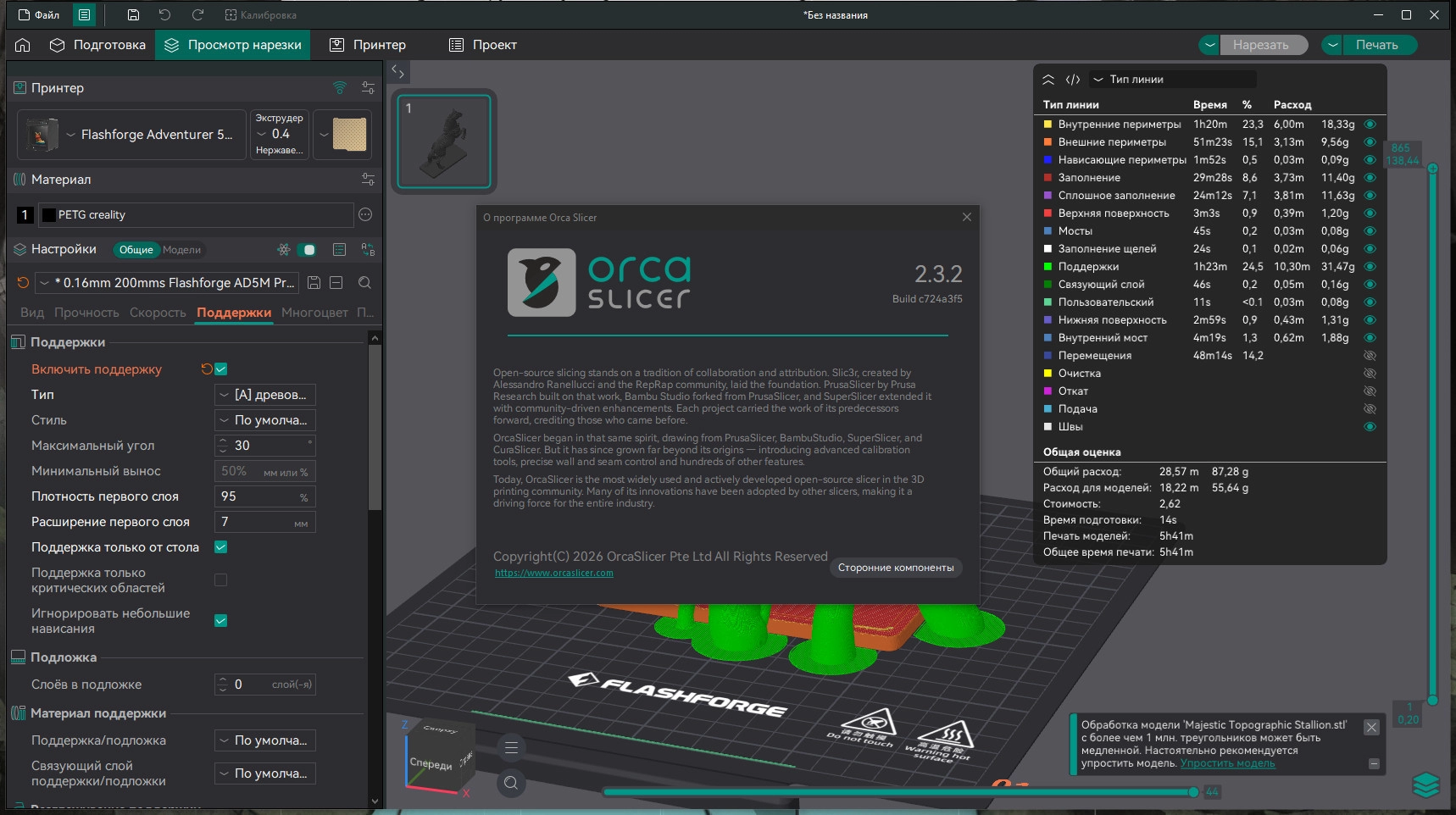Show Откат retractions in the preview
Screen dimensions: 1456x815
[1370, 391]
